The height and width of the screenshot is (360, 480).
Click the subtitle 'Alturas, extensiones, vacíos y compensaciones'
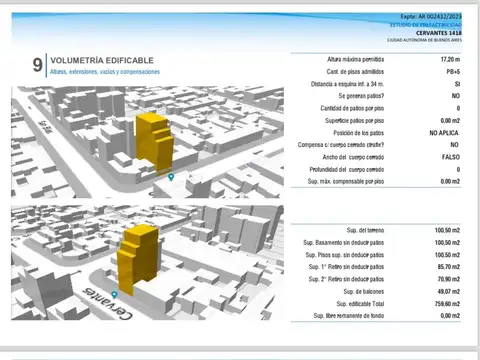point(105,72)
